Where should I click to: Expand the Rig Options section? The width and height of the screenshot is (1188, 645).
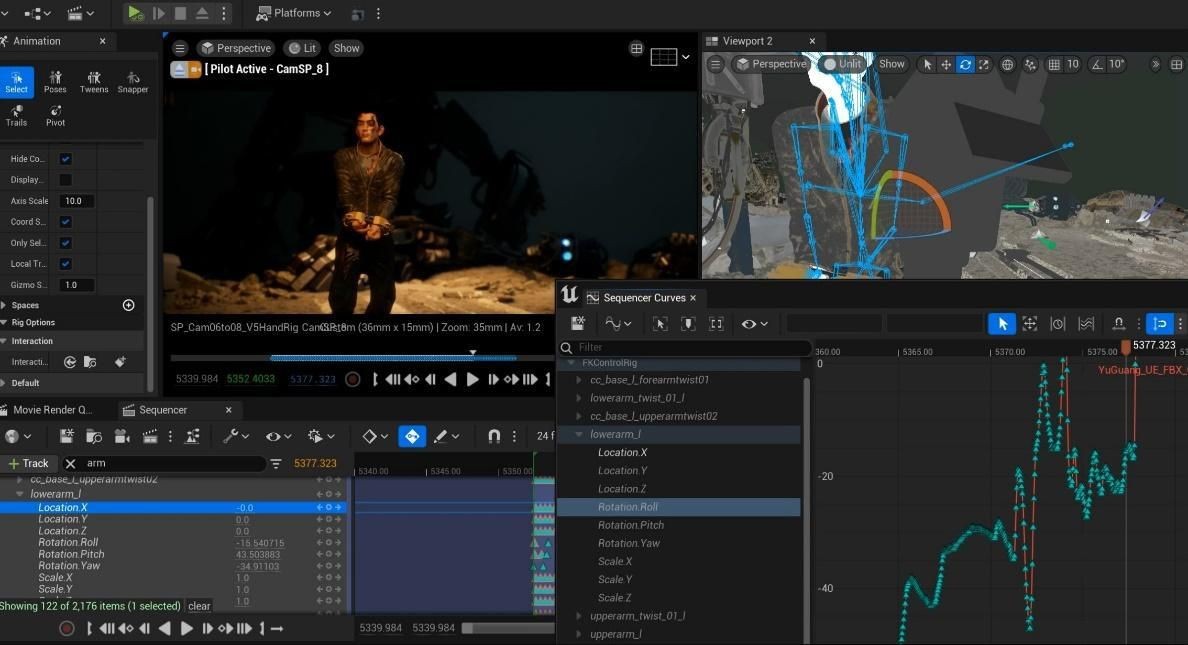pyautogui.click(x=33, y=322)
